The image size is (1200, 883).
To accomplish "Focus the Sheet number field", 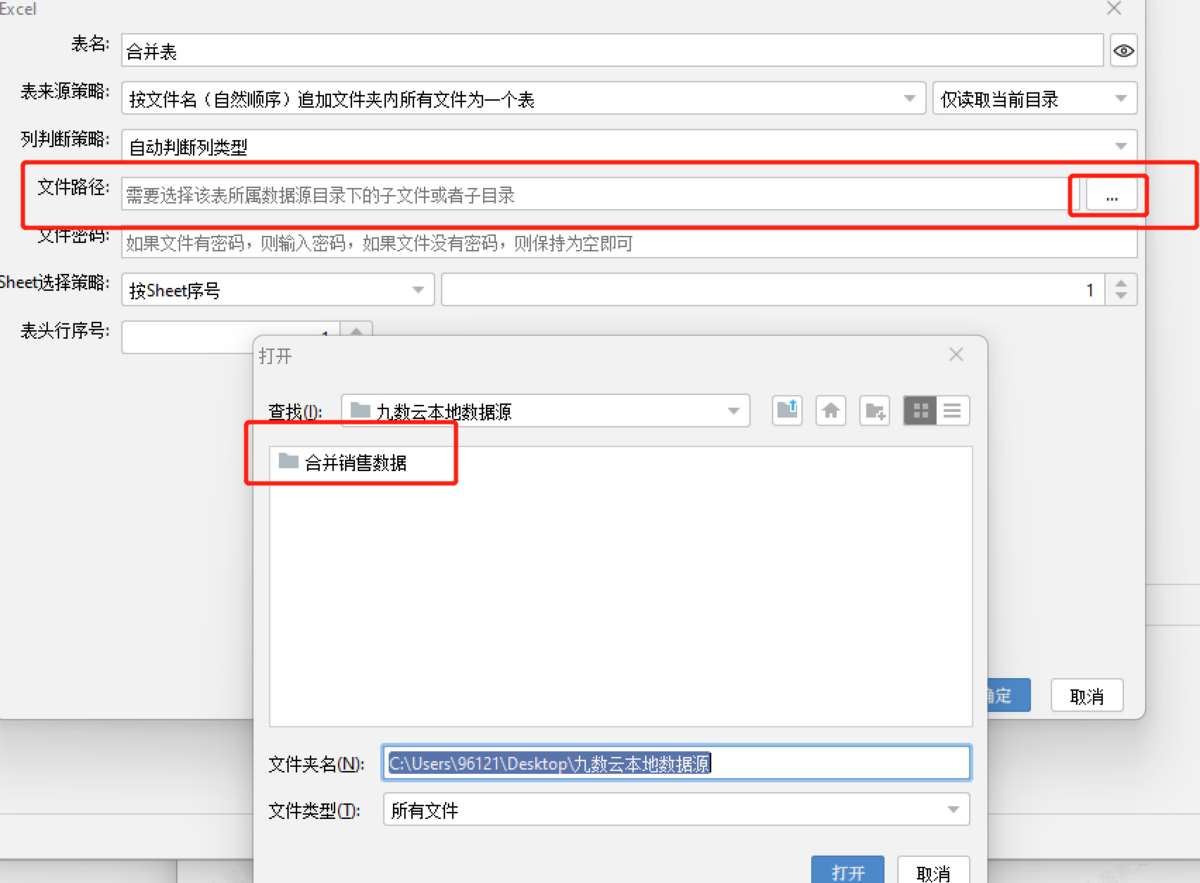I will click(x=773, y=290).
